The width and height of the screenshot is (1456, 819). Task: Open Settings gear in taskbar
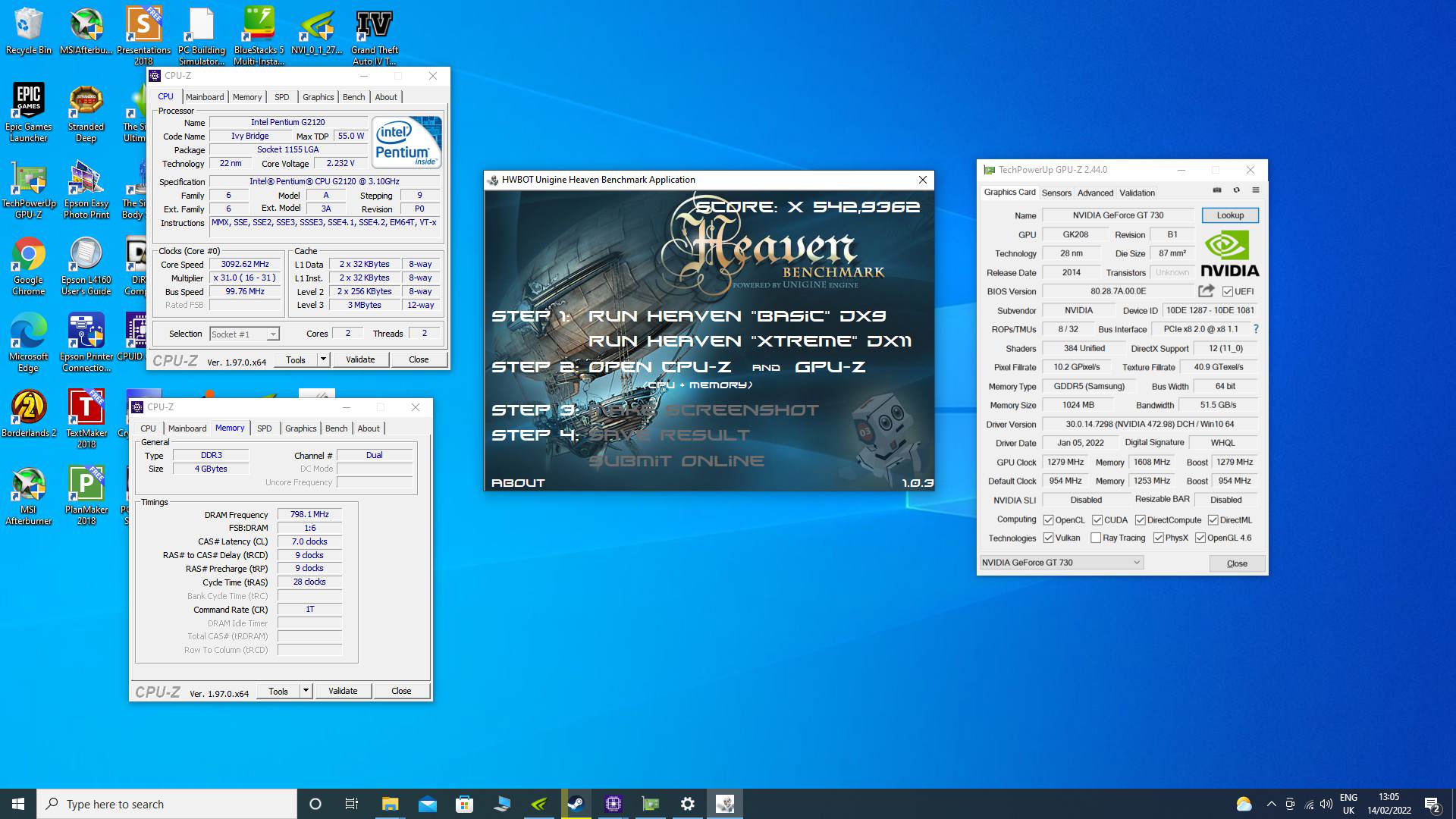pyautogui.click(x=688, y=804)
